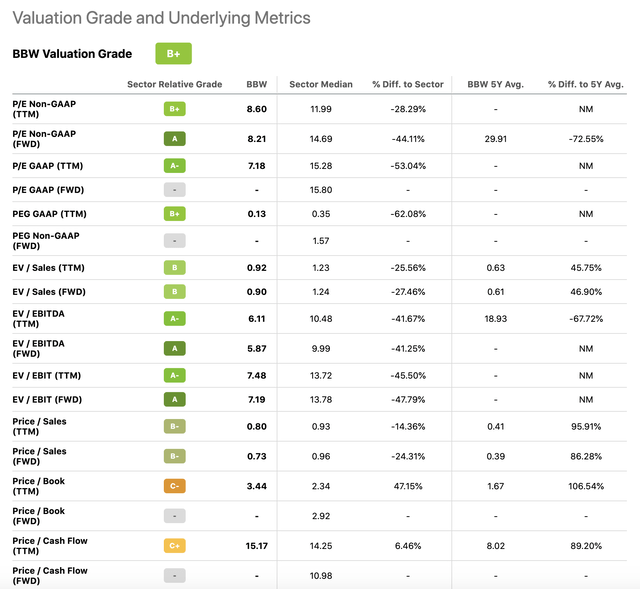
Task: Click B grade badge for EV / Sales (TTM)
Action: point(175,268)
